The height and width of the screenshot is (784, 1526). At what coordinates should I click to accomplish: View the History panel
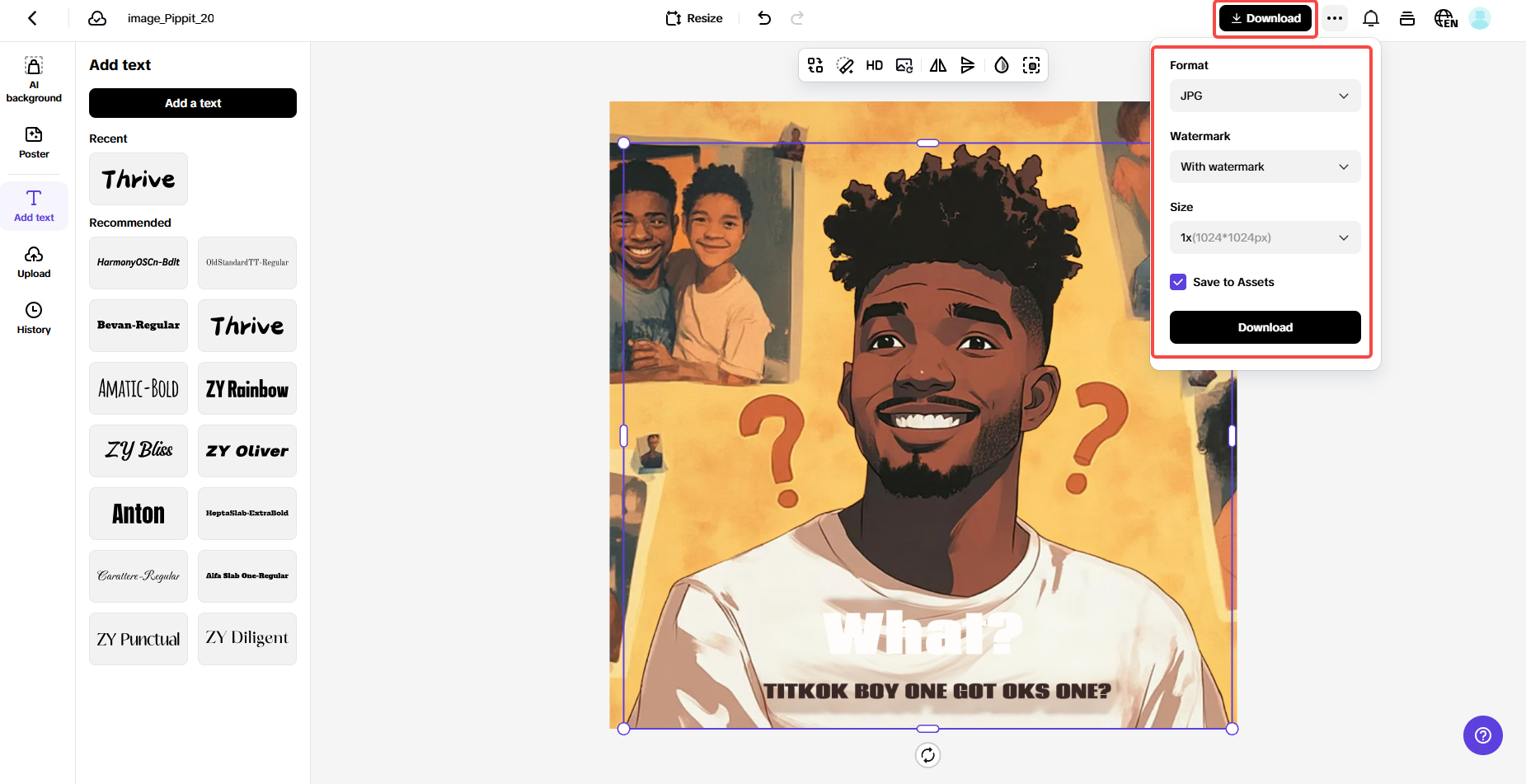pyautogui.click(x=34, y=317)
